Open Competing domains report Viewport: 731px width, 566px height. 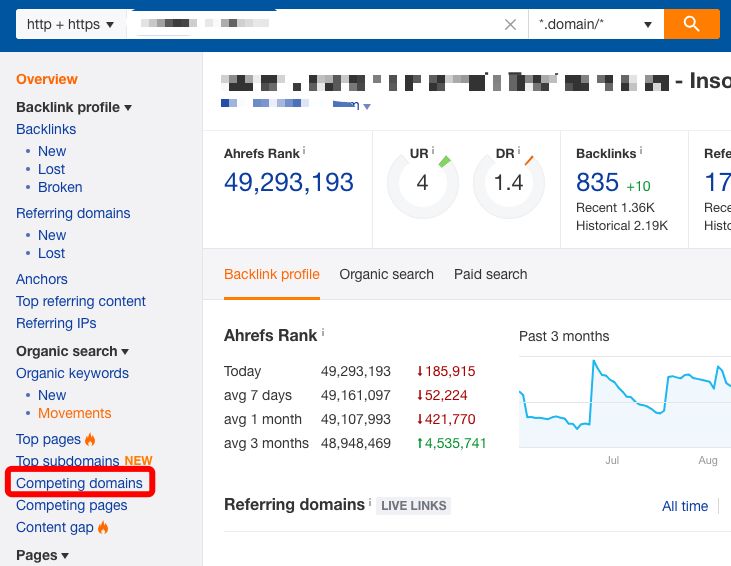[x=79, y=483]
